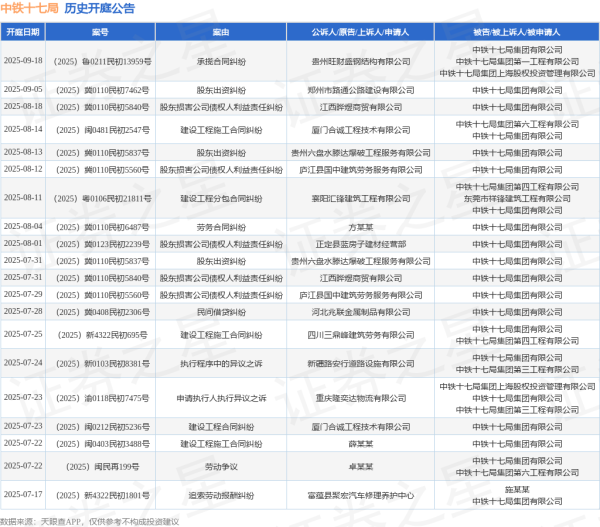Select the date cell 2025-07-17
Image resolution: width=600 pixels, height=527 pixels.
click(x=23, y=495)
